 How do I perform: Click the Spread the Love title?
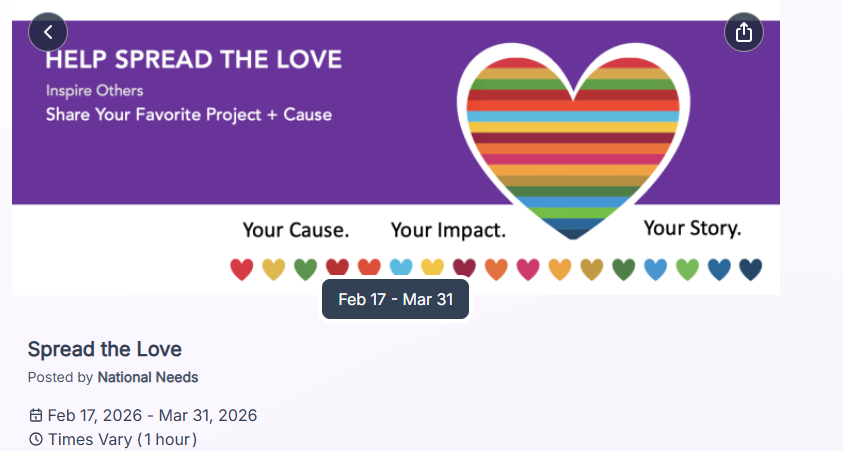105,349
